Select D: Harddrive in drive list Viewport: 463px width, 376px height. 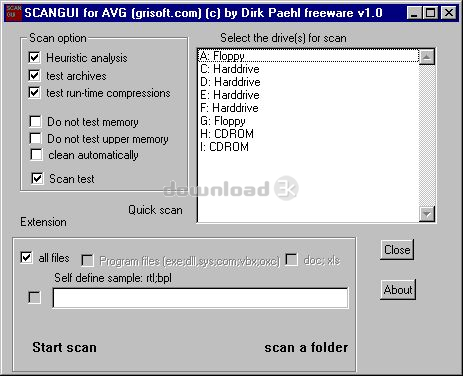pyautogui.click(x=308, y=82)
